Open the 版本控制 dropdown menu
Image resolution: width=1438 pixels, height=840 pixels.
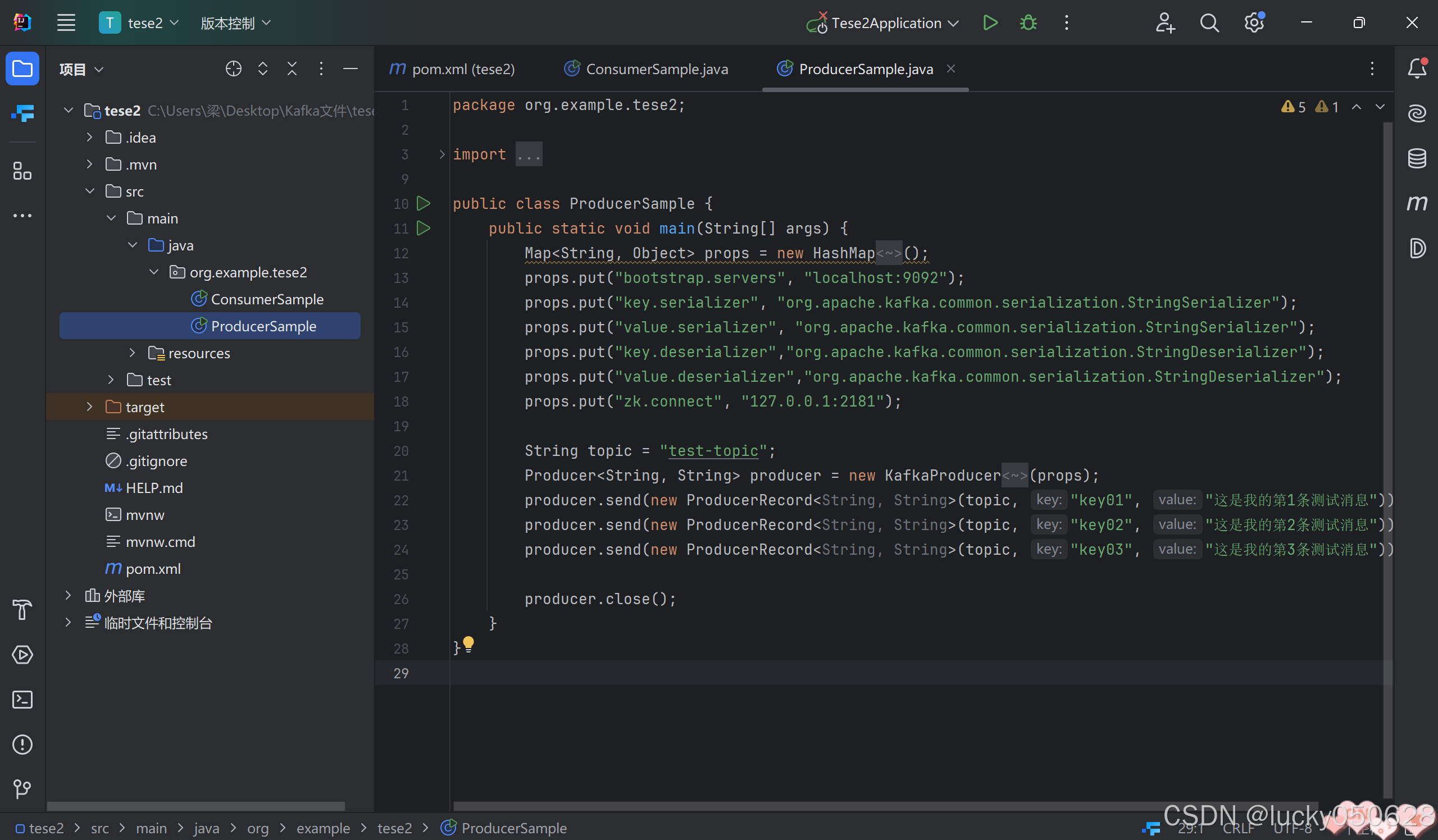click(235, 23)
